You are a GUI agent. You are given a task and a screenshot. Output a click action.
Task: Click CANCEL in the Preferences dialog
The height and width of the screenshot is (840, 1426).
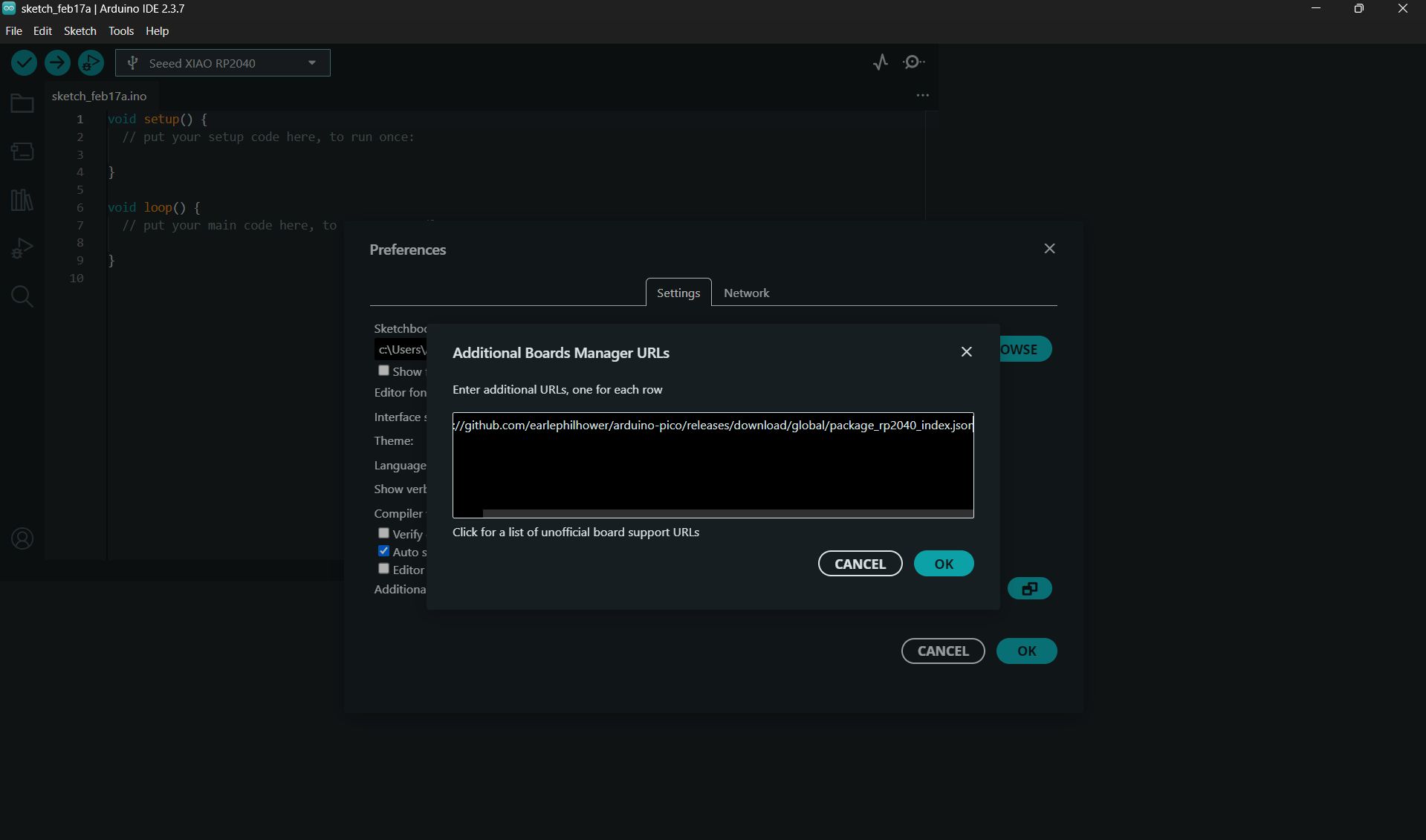point(943,651)
